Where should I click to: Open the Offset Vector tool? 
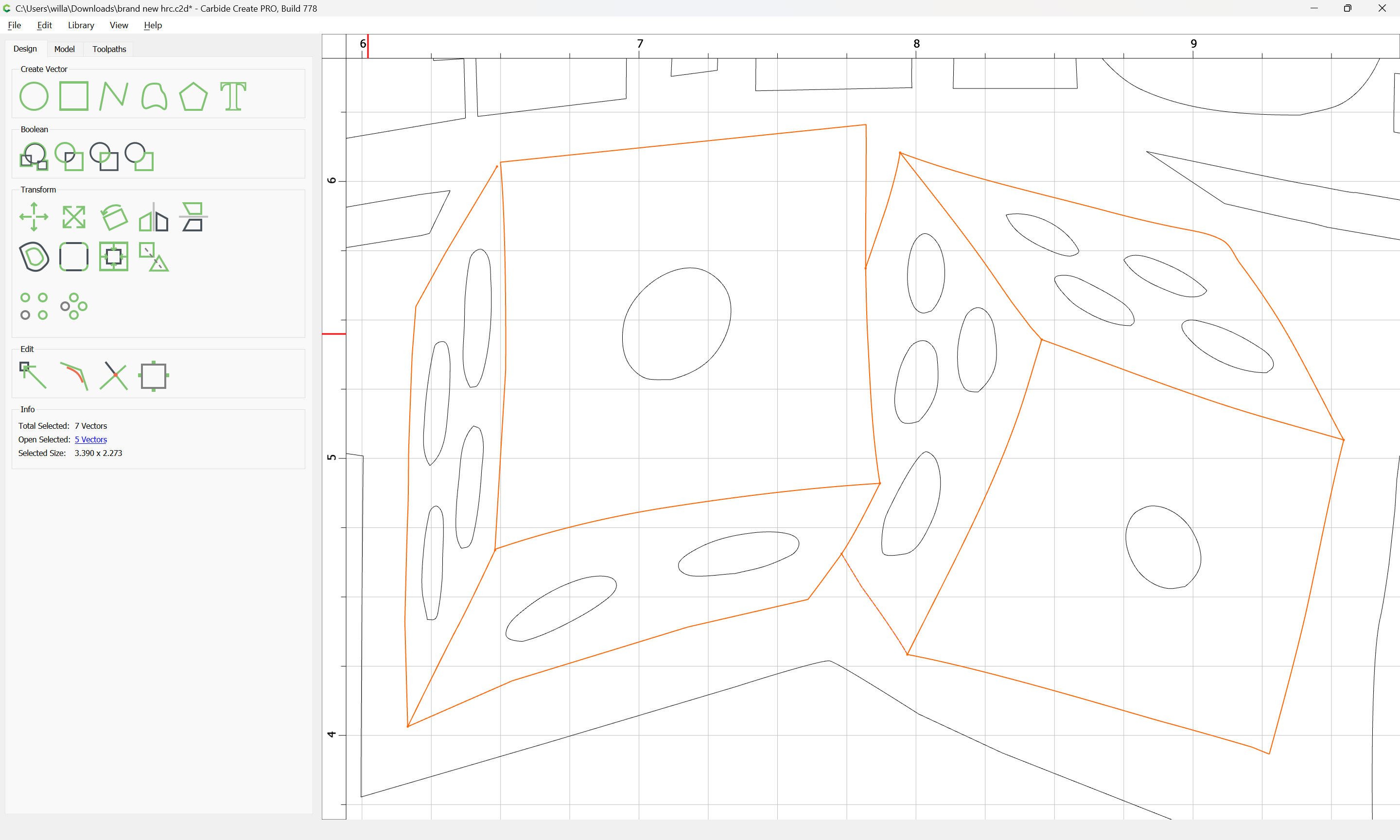pos(34,256)
